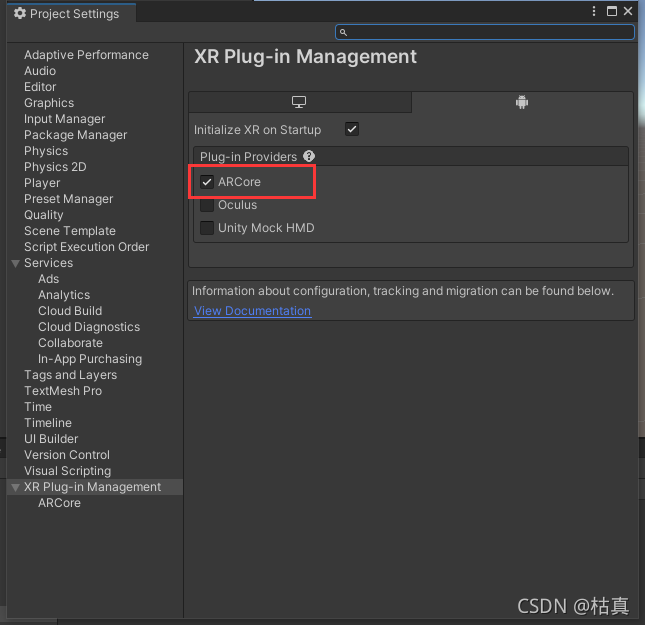Select Physics 2D settings

[x=55, y=167]
